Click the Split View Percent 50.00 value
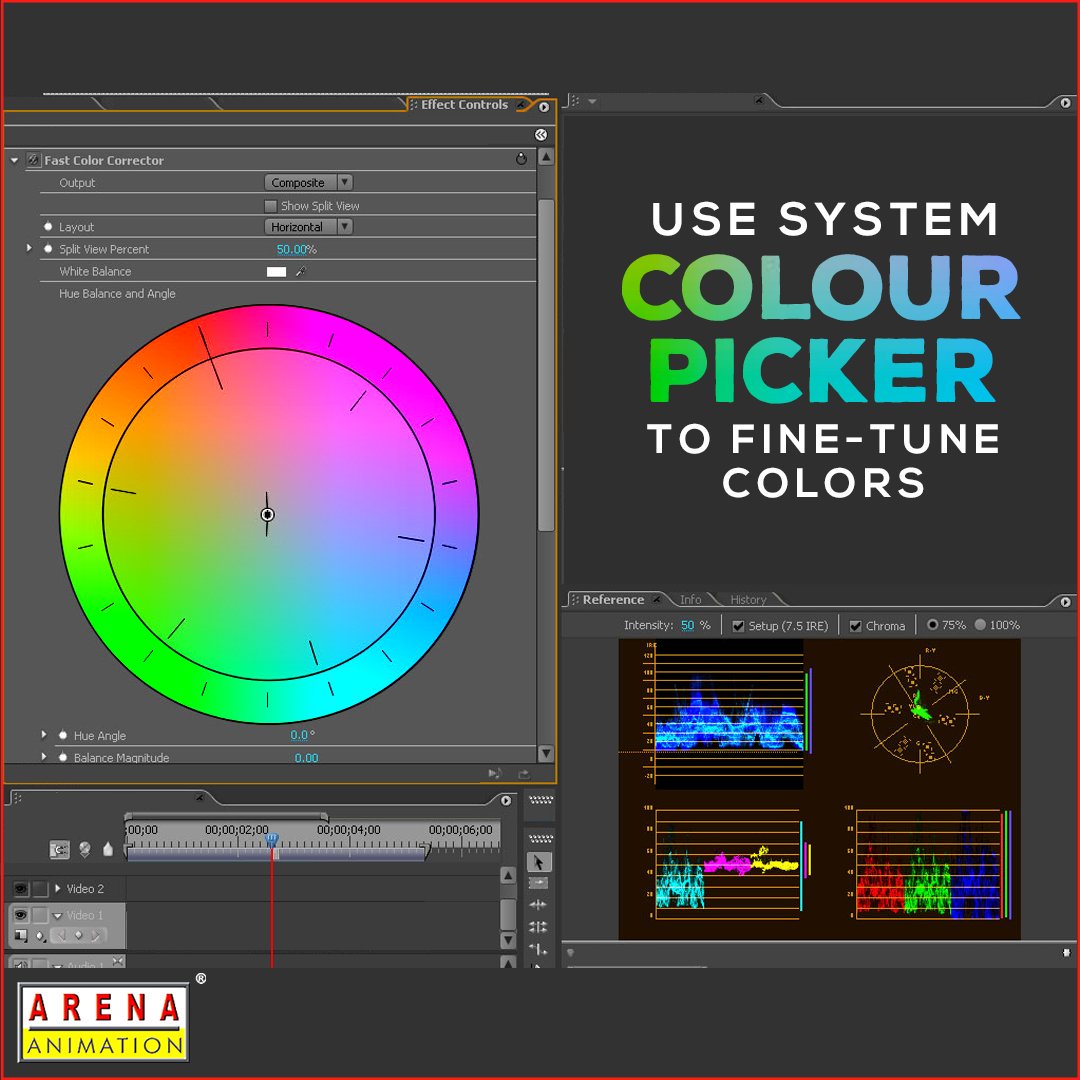 (291, 249)
